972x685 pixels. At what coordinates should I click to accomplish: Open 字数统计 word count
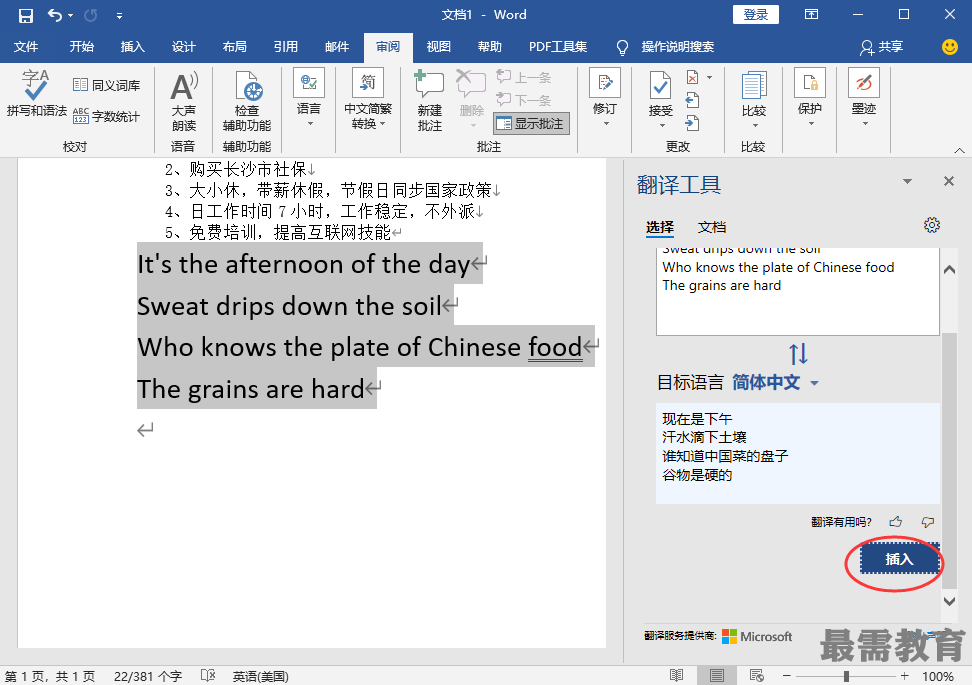coord(106,116)
